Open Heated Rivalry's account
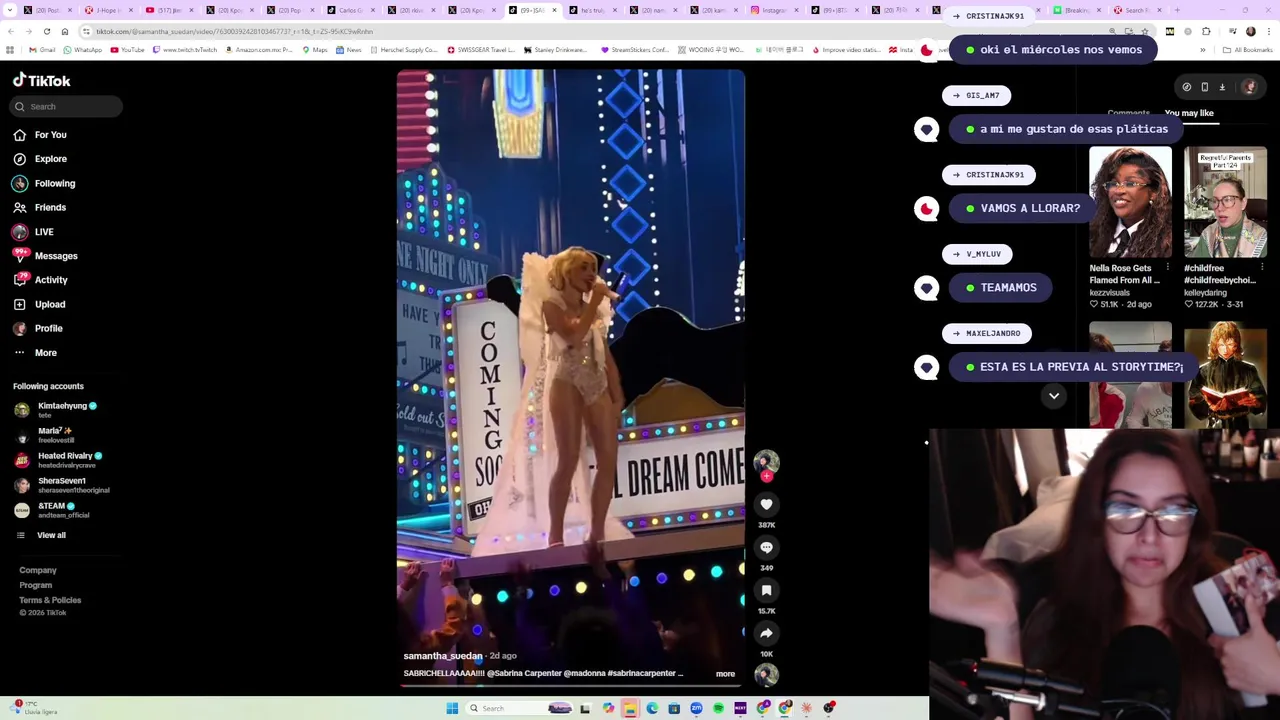Screen dimensions: 1280x720 coord(57,460)
